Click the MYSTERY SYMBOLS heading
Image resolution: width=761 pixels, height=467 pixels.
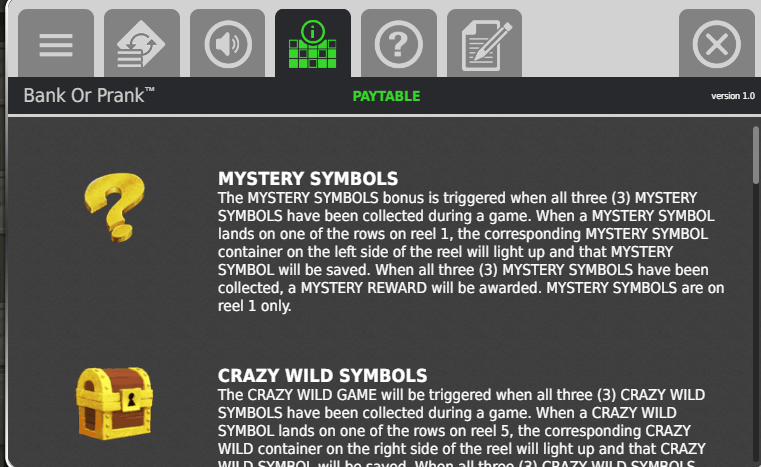click(308, 179)
